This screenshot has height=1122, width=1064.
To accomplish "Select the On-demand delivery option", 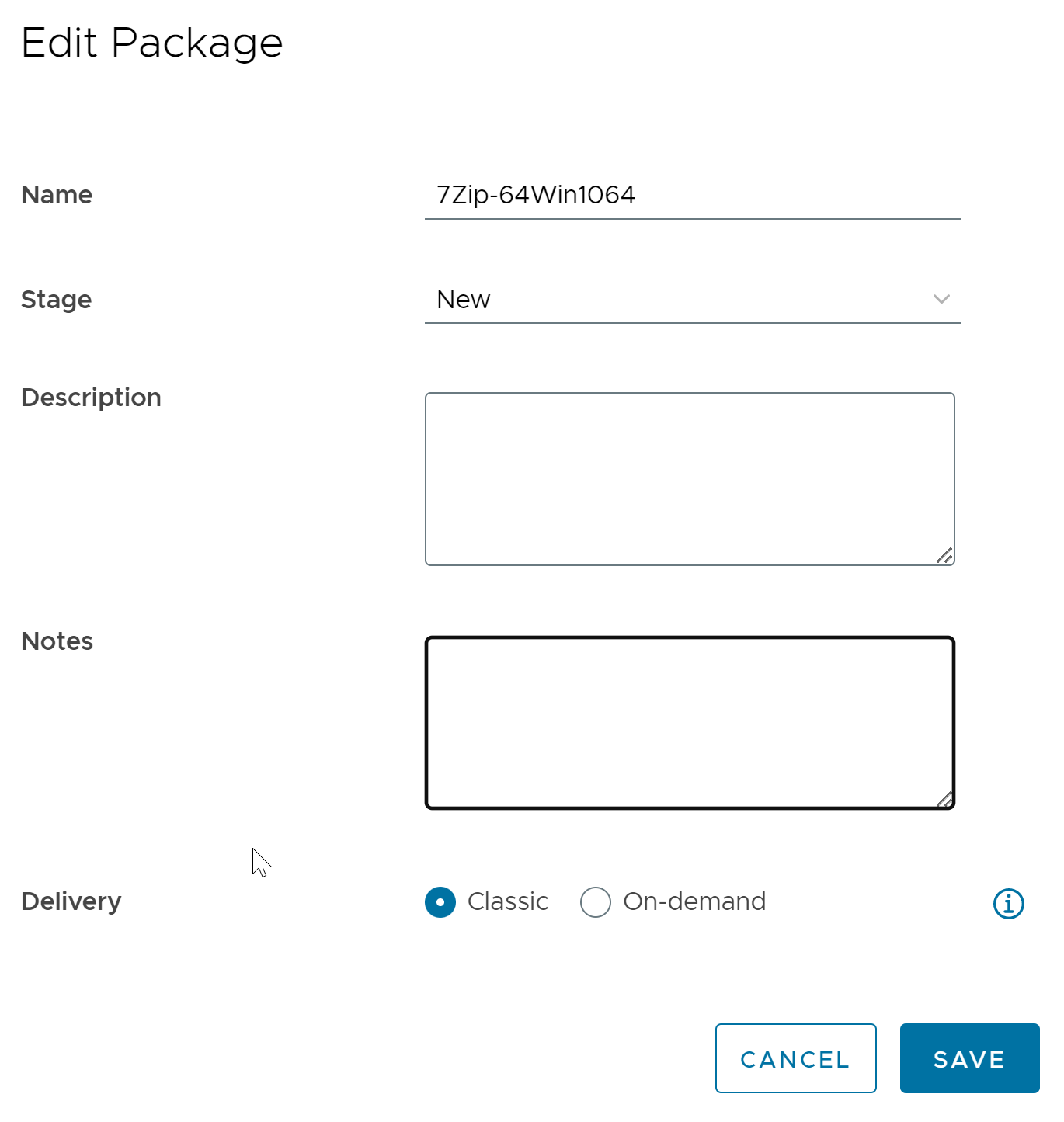I will [596, 902].
